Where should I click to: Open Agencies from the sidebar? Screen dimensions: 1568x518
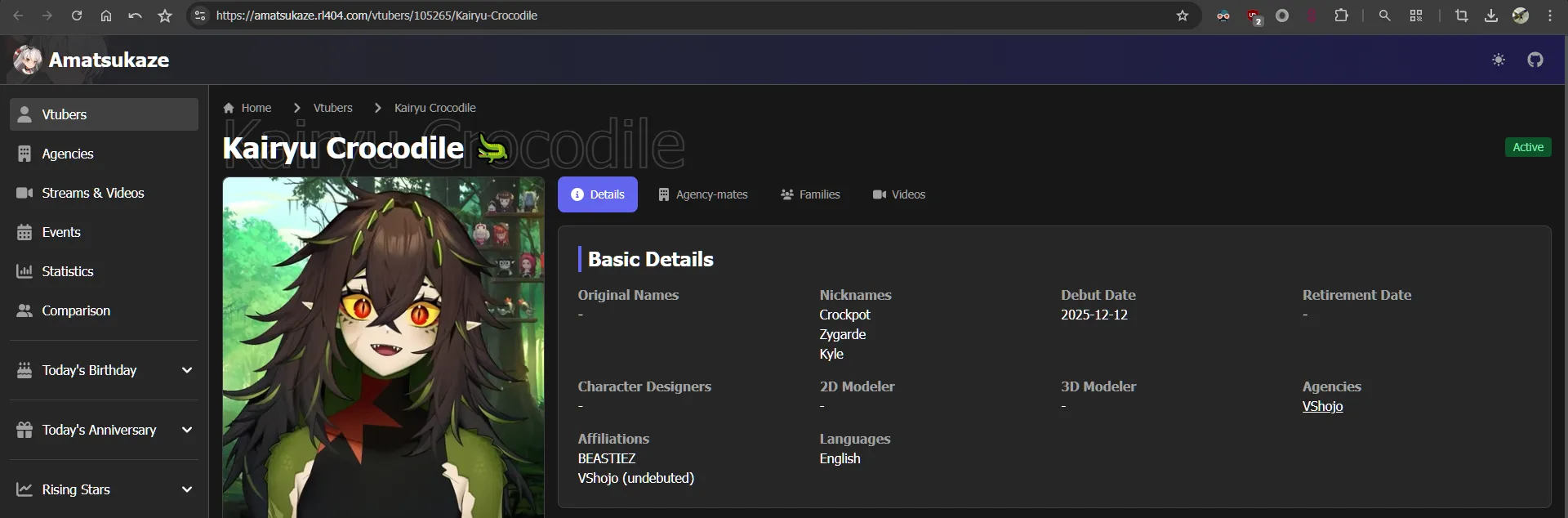(68, 154)
